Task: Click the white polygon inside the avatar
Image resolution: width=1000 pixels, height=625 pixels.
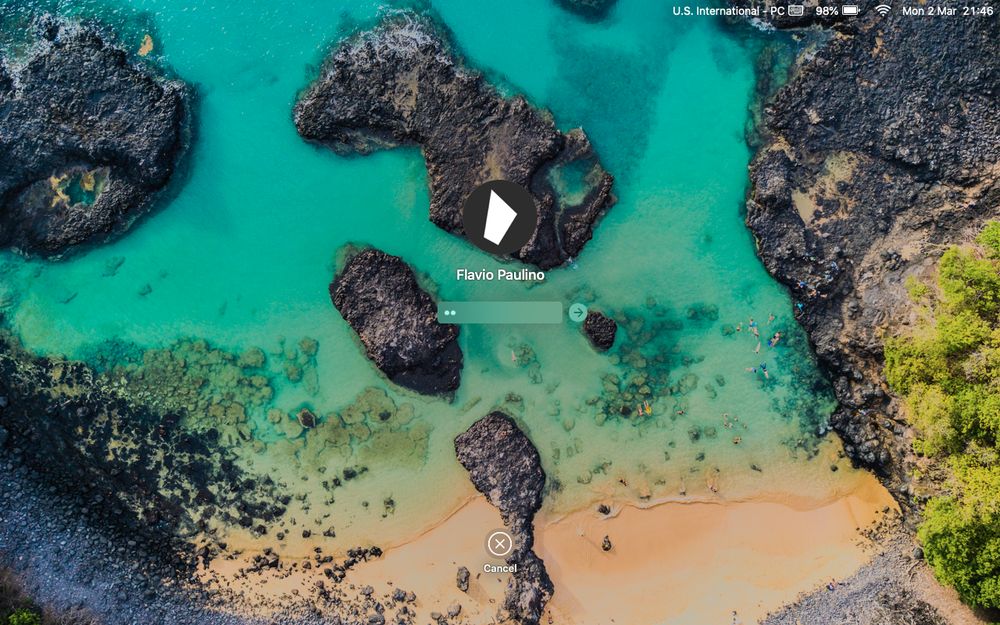Action: [x=499, y=217]
